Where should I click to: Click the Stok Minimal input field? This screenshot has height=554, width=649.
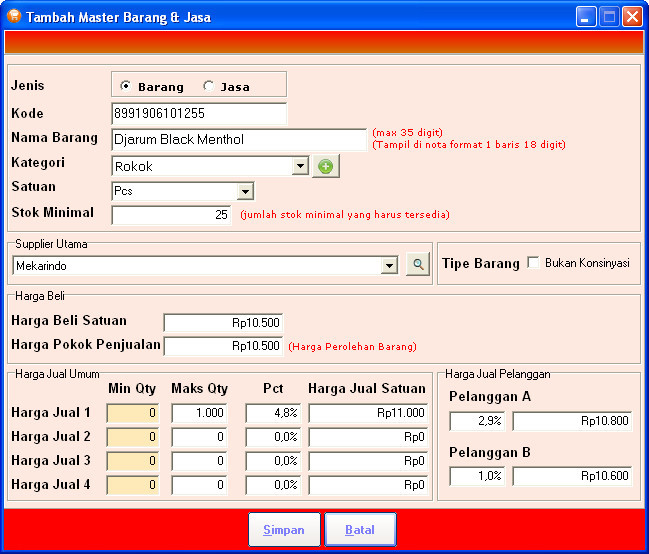pyautogui.click(x=171, y=215)
